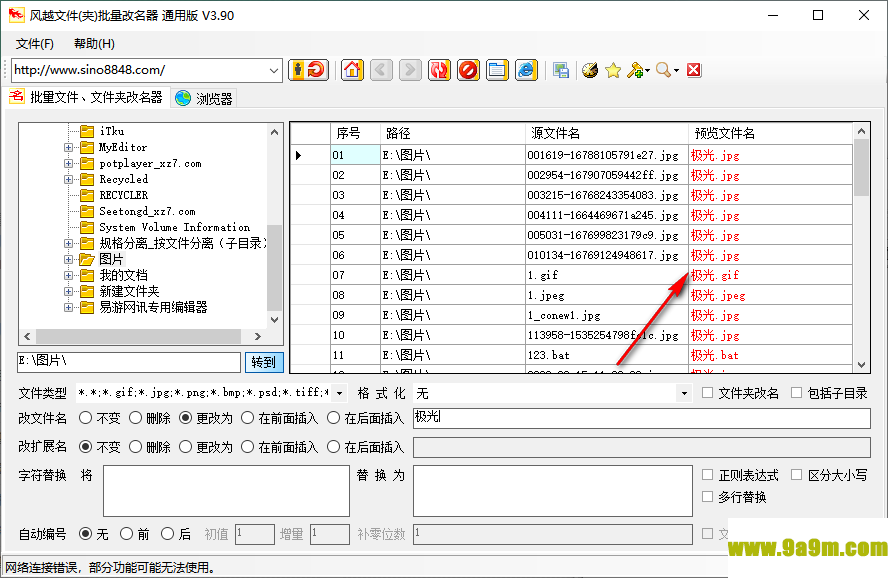The height and width of the screenshot is (578, 888).
Task: Click the magnifier search icon
Action: pos(663,70)
